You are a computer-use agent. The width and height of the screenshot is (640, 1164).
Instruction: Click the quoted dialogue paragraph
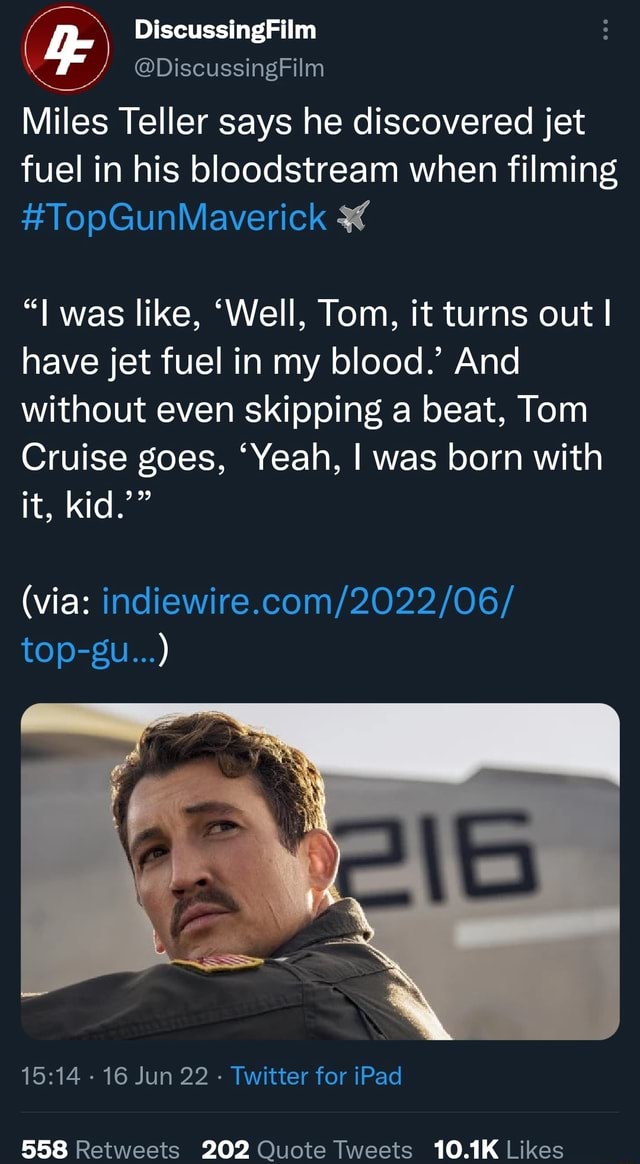(x=300, y=400)
